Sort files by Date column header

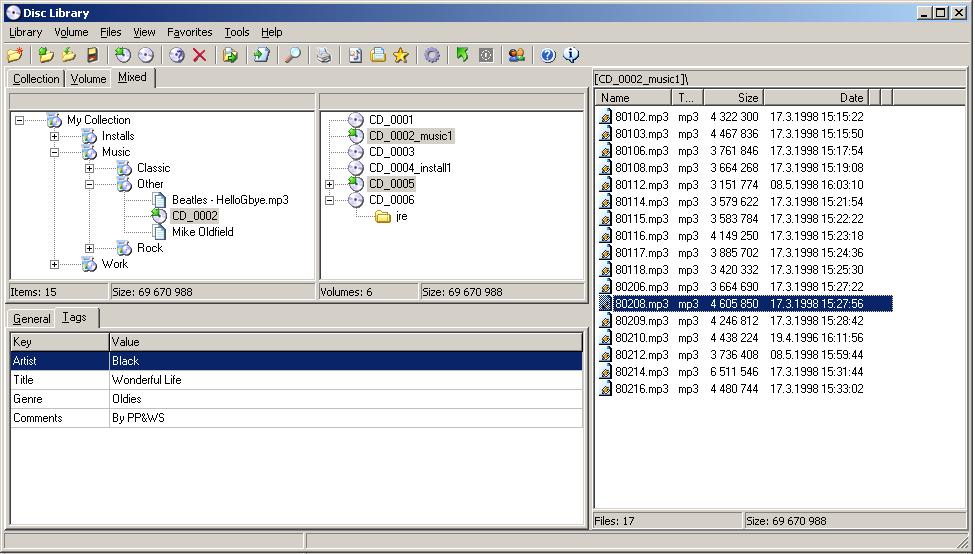[815, 98]
